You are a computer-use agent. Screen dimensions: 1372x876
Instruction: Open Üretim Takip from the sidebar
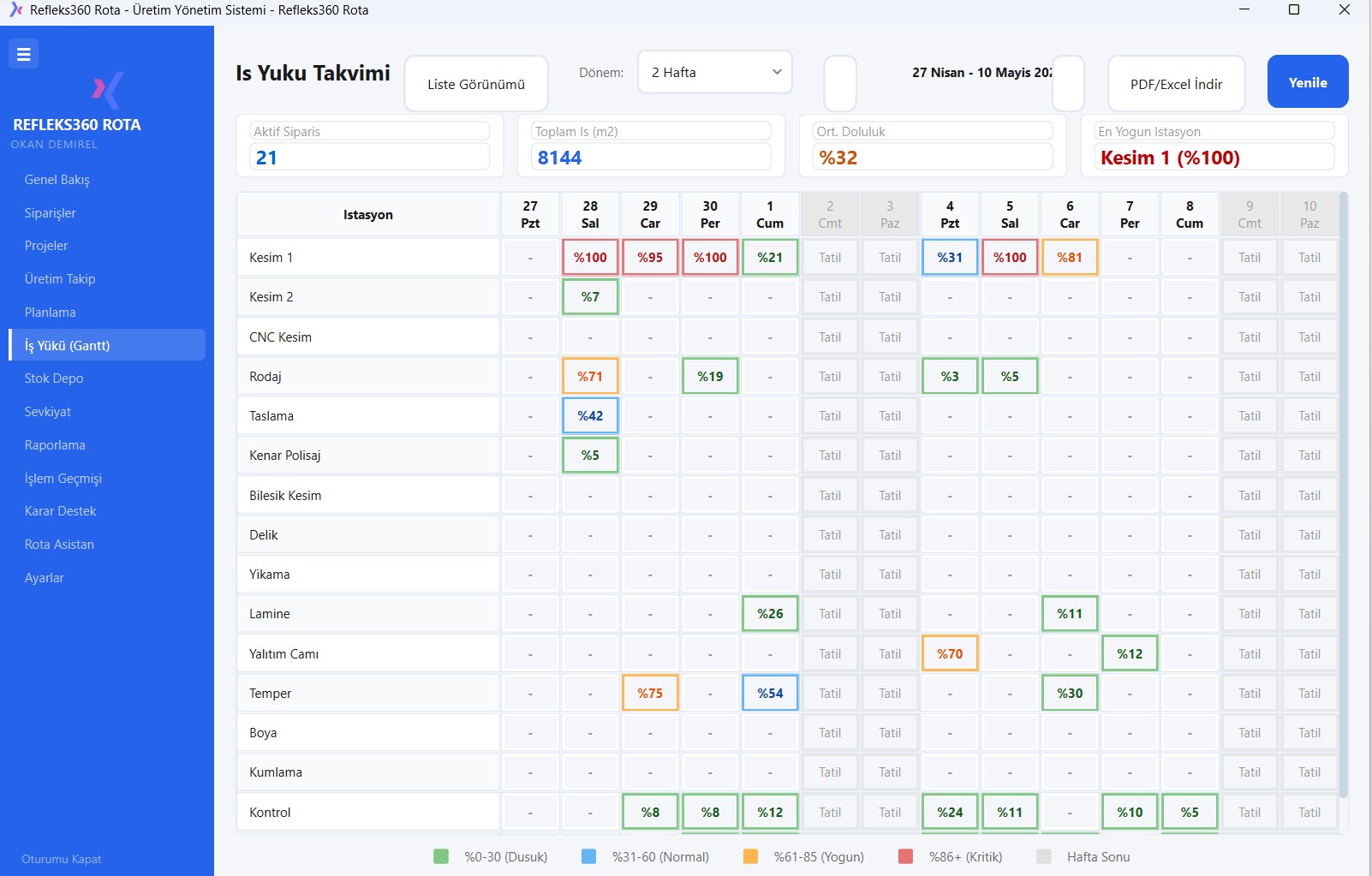(x=60, y=279)
